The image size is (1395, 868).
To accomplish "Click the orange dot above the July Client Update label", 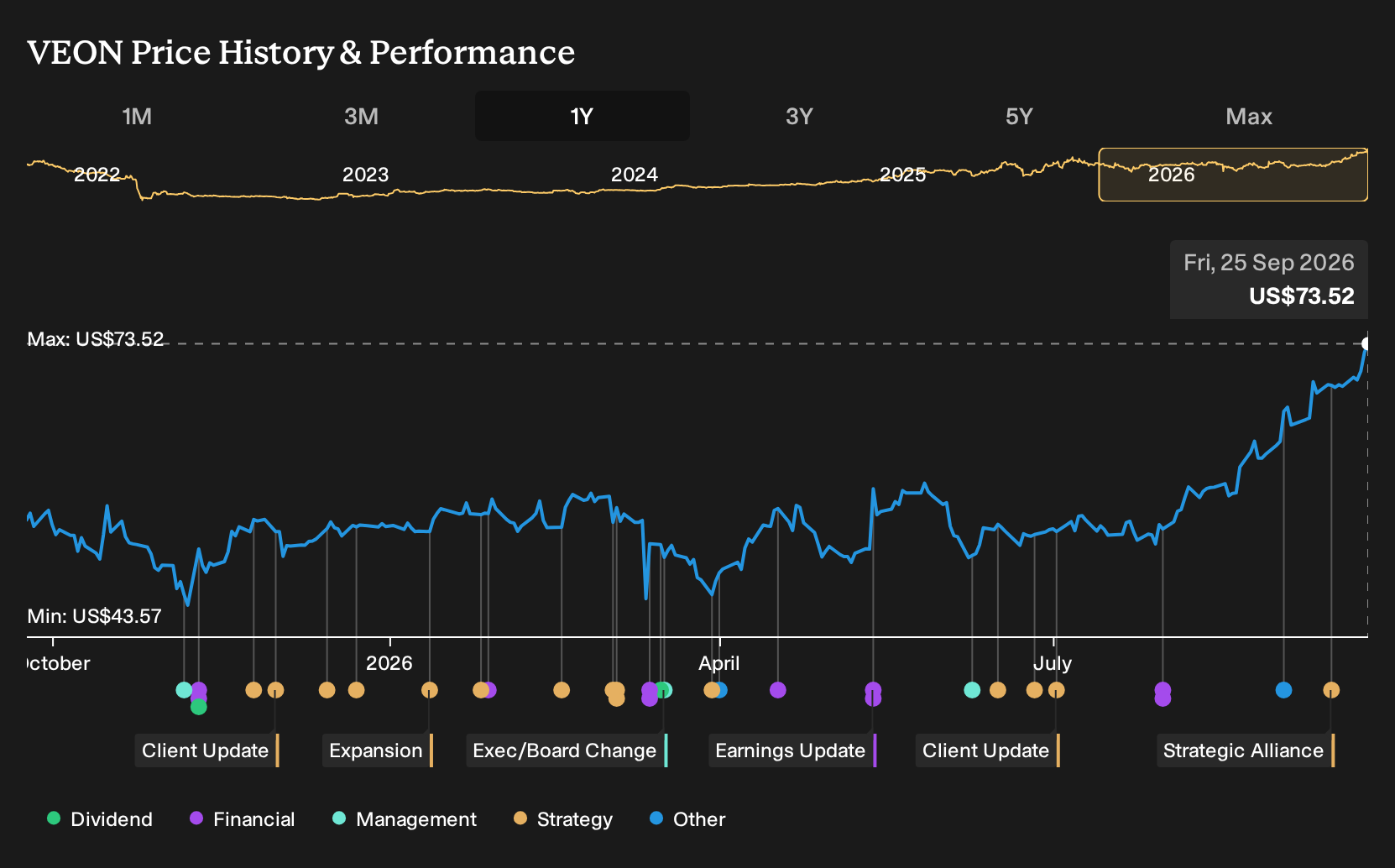I will point(1057,690).
